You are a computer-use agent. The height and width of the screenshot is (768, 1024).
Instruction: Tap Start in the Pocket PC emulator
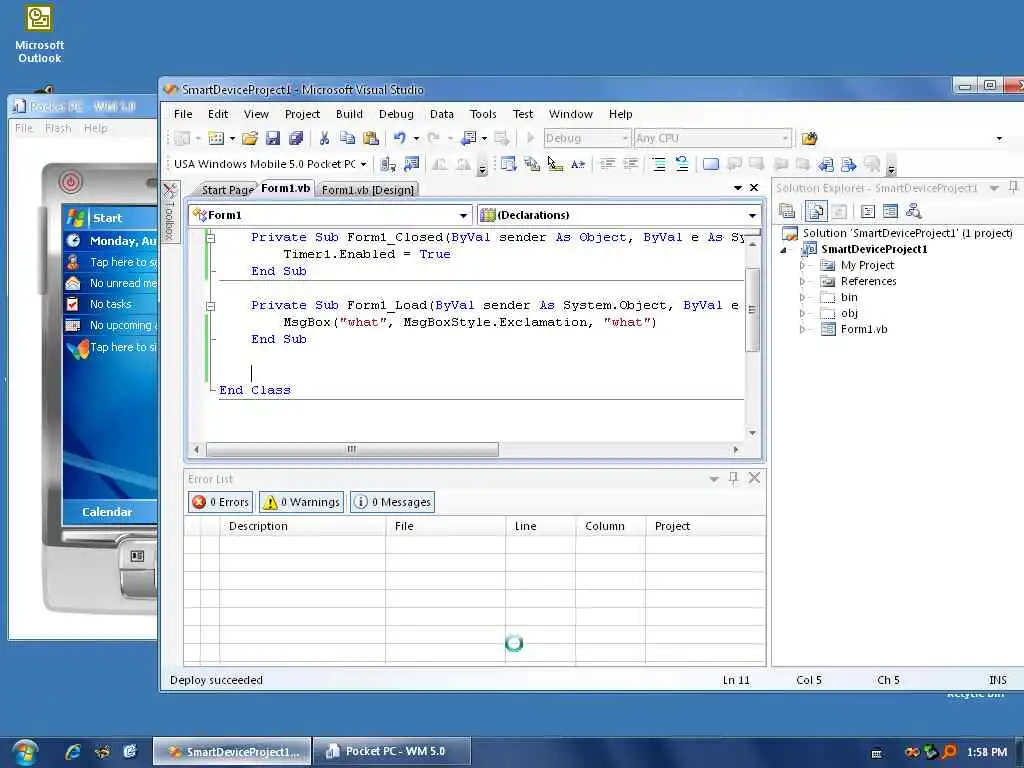[x=107, y=218]
